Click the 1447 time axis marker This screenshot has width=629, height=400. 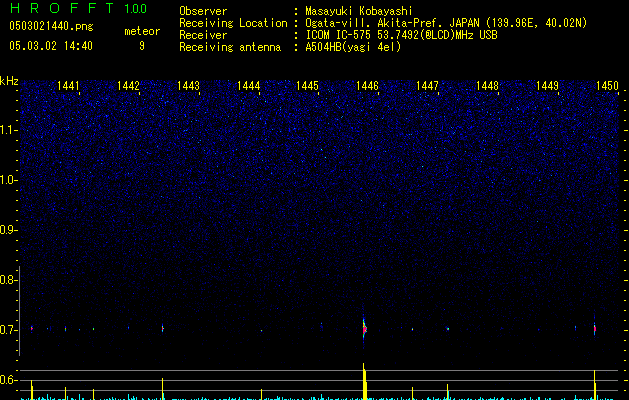point(428,86)
